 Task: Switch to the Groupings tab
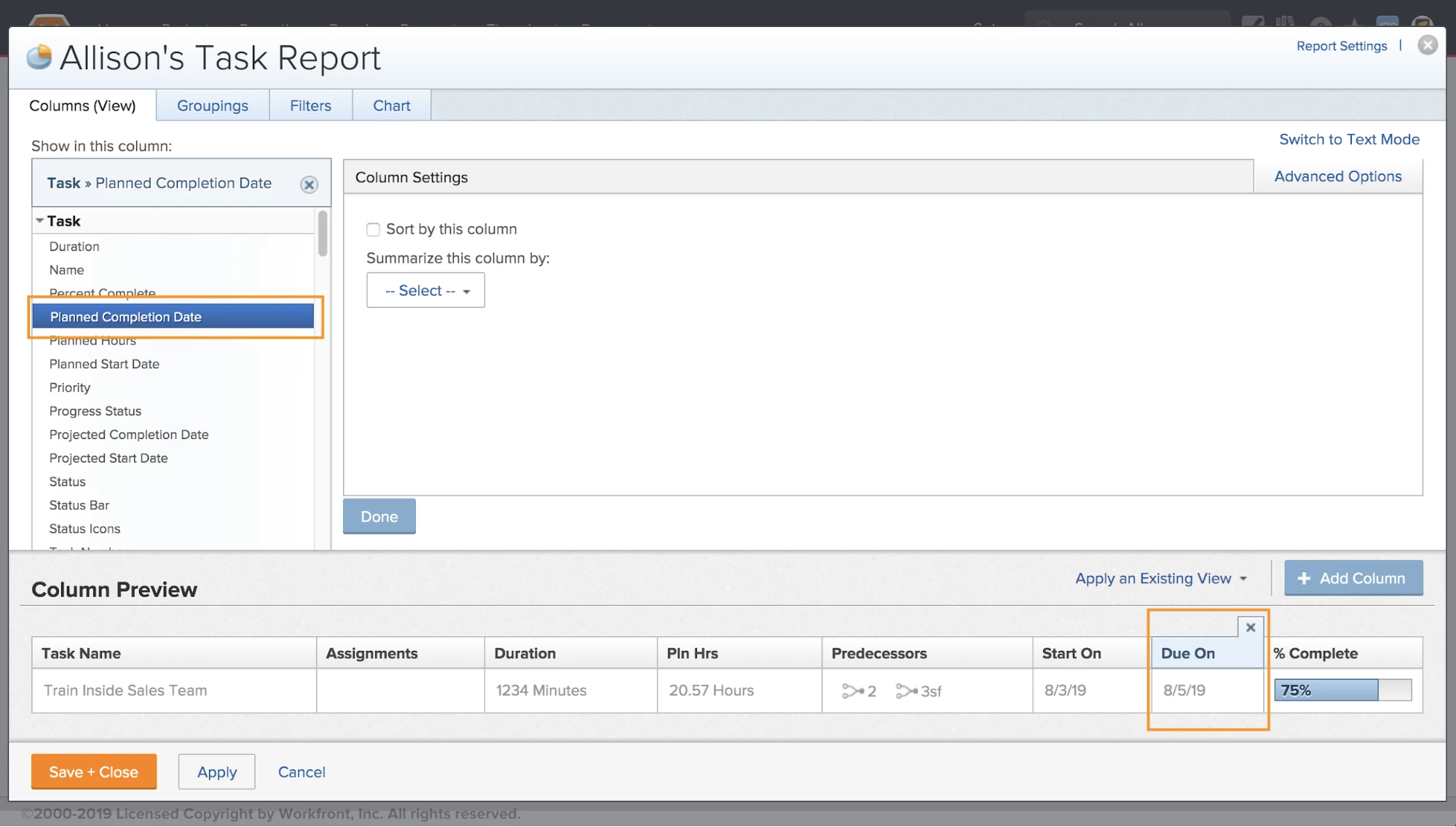click(x=212, y=106)
